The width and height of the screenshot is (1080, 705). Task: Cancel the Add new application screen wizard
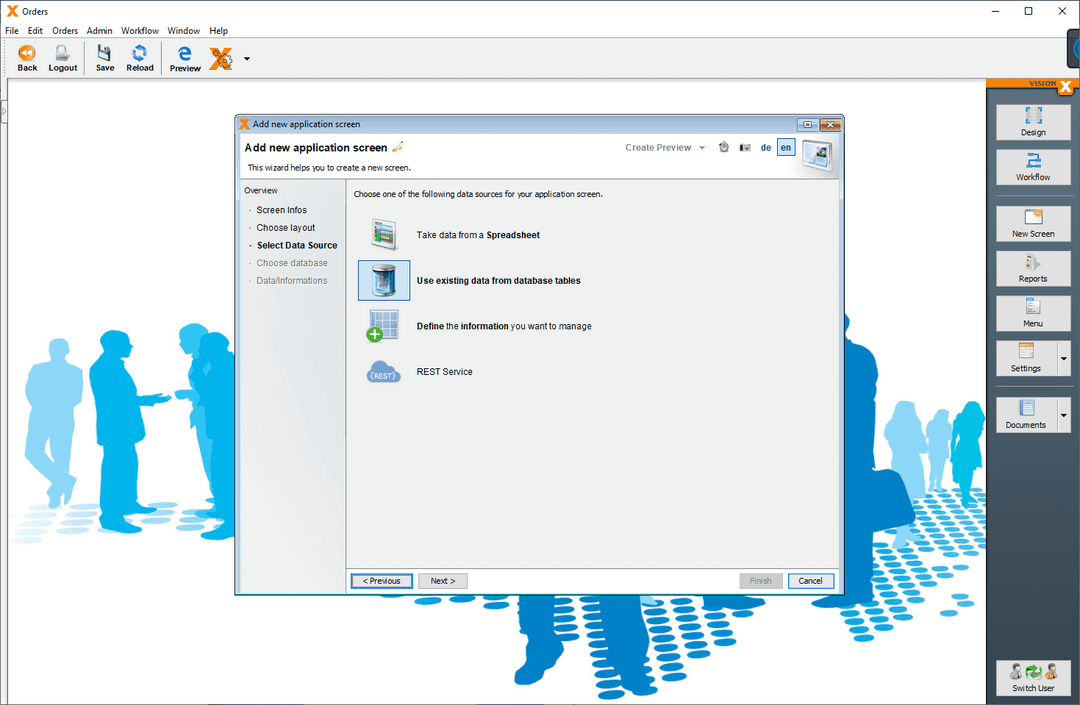[810, 580]
